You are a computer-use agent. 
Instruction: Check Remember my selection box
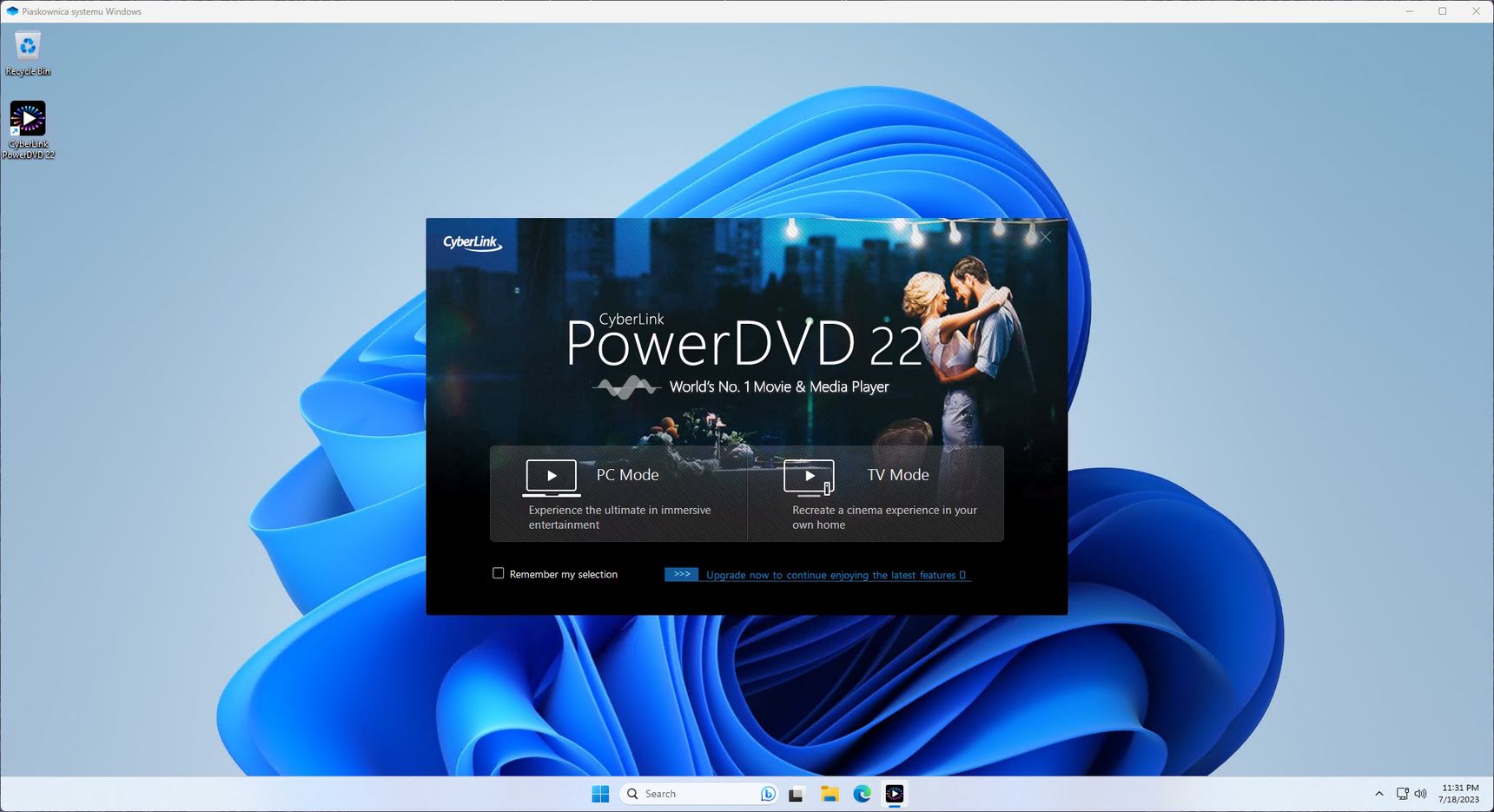(499, 573)
